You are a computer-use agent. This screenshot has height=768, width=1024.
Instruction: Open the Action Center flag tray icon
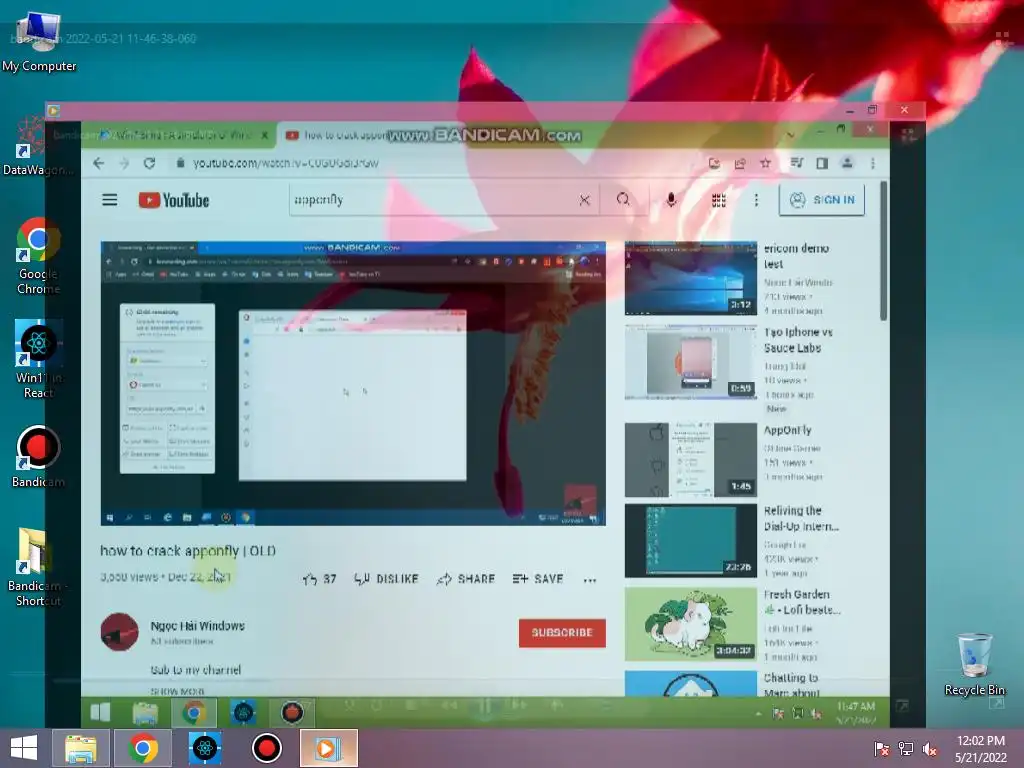(882, 748)
